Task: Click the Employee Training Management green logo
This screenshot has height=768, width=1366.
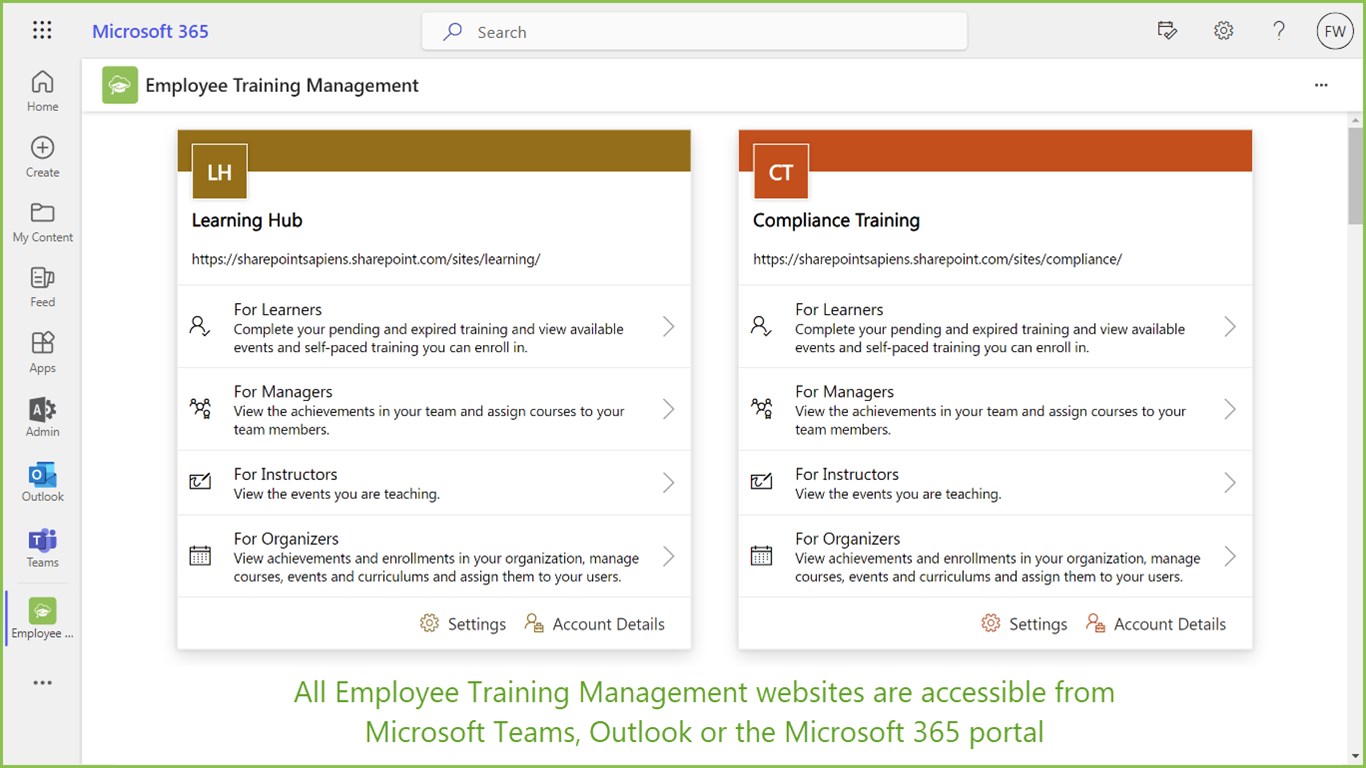Action: pos(120,86)
